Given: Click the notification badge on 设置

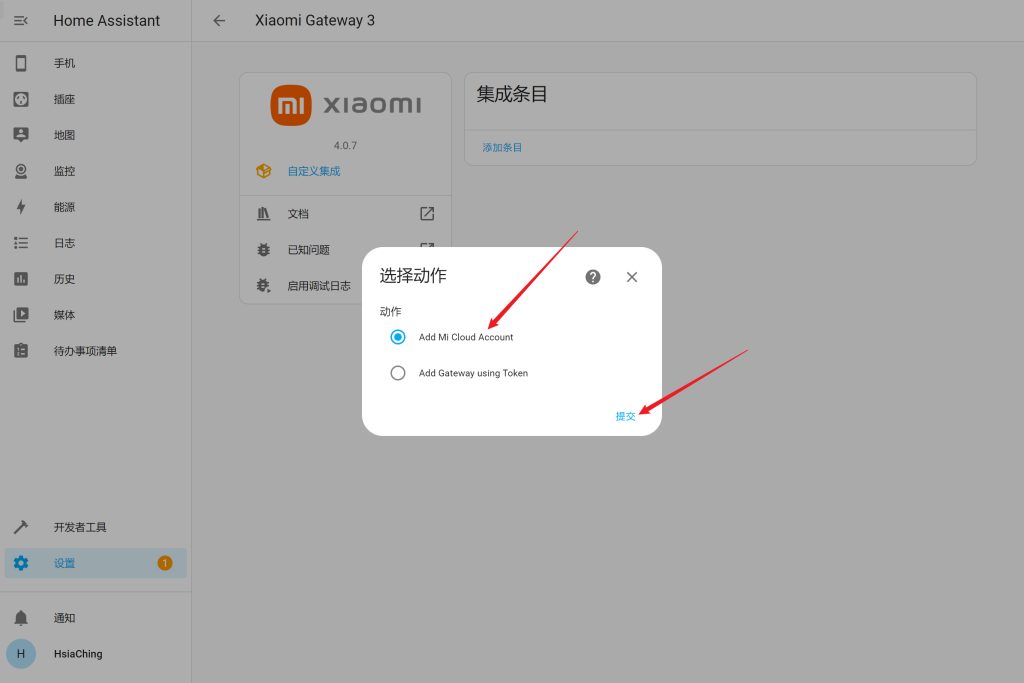Looking at the screenshot, I should coord(165,563).
